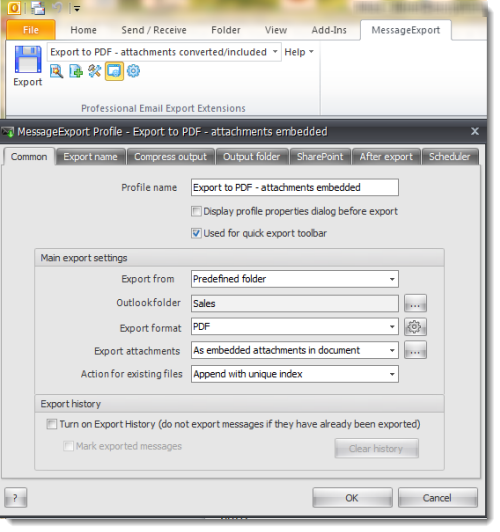Browse for Outlook folder with ellipsis button

point(415,303)
